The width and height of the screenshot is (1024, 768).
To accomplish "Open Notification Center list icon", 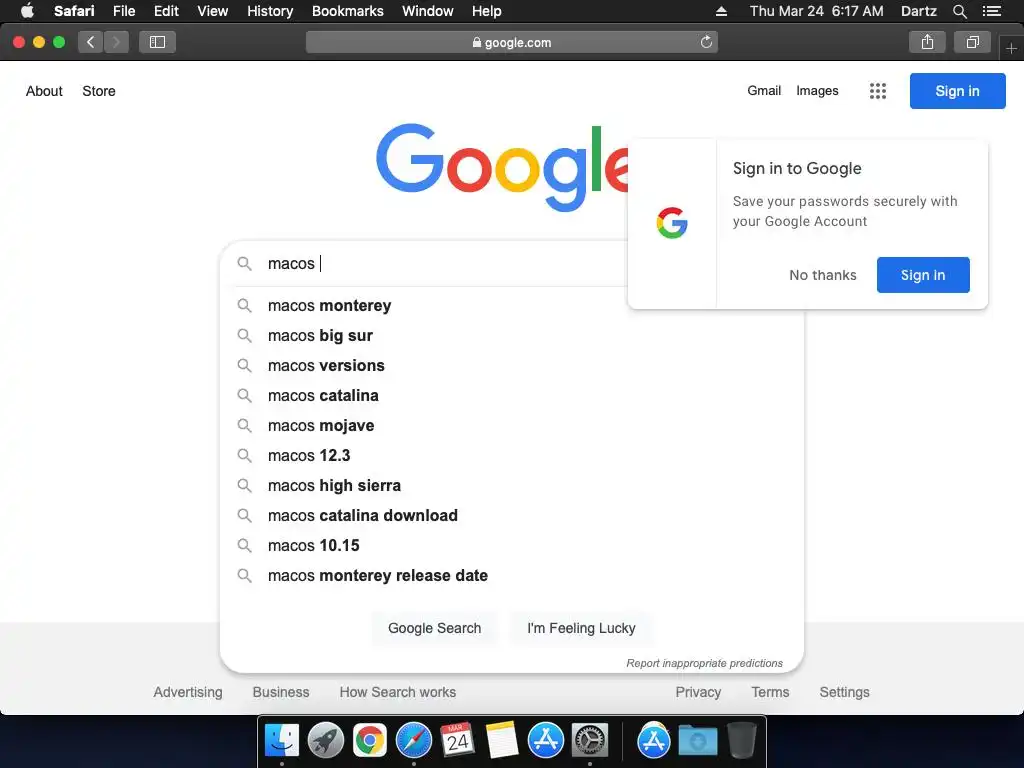I will (x=992, y=11).
